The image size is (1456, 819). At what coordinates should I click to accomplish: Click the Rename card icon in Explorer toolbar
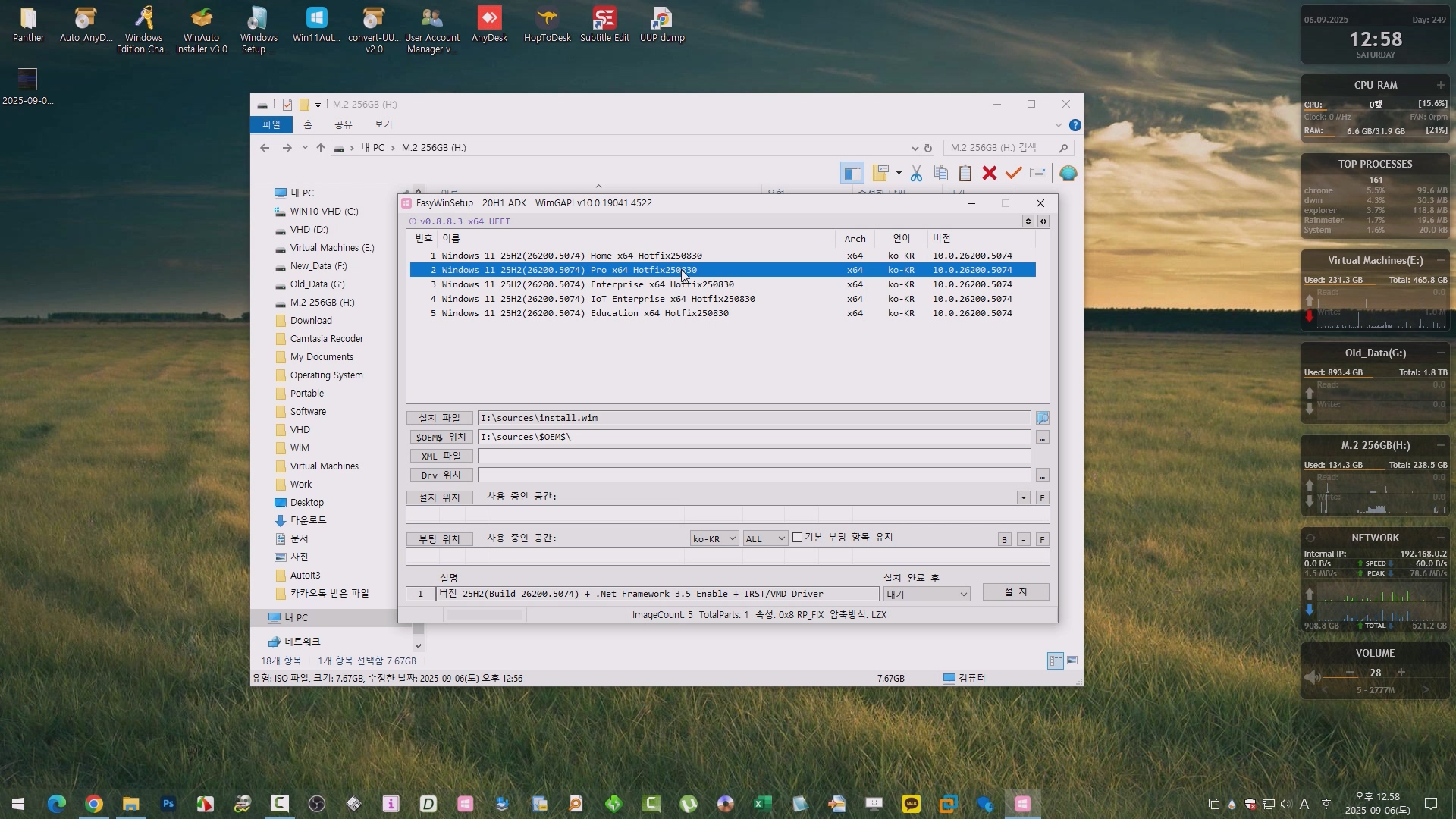coord(1038,174)
